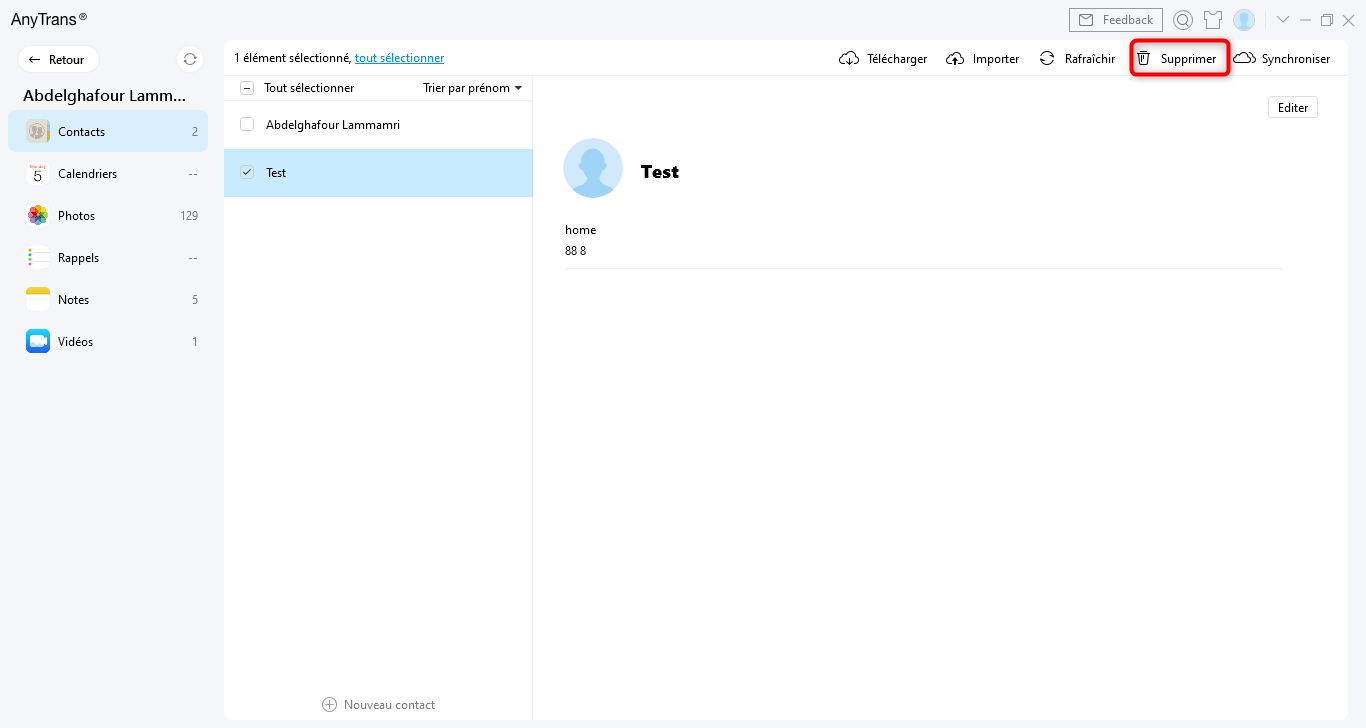Open the Rappels category
The image size is (1366, 728).
(108, 257)
